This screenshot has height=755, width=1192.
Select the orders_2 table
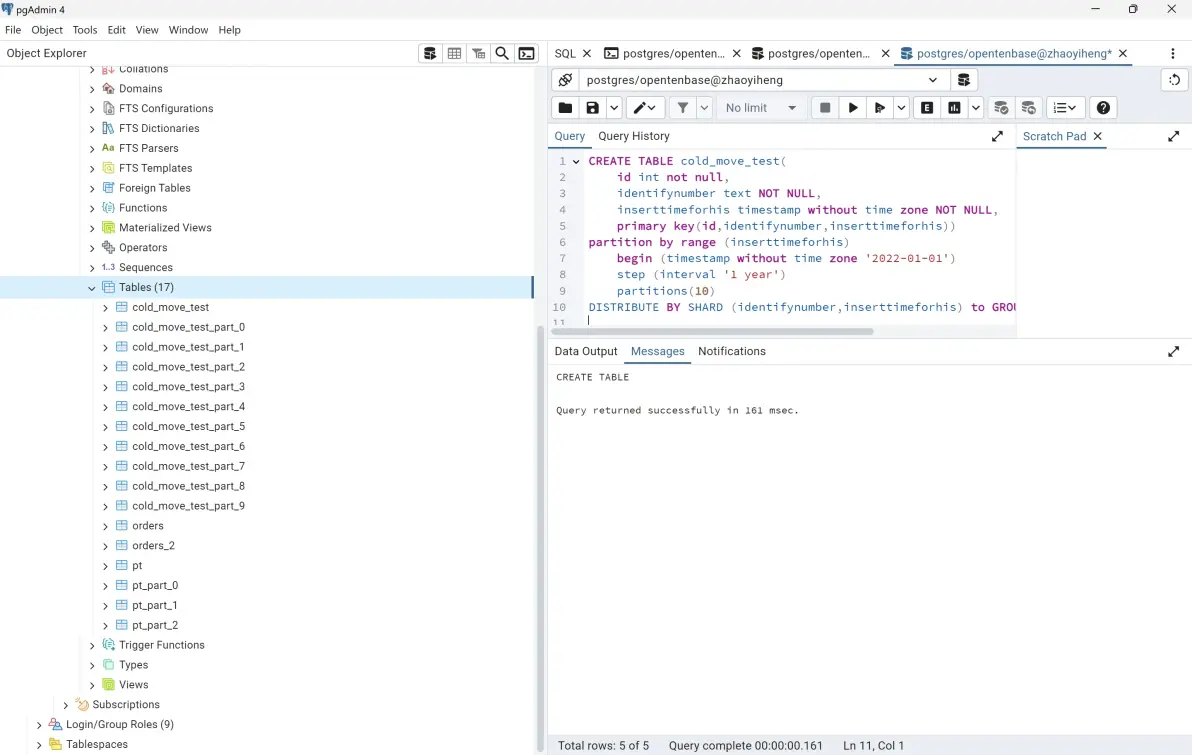pyautogui.click(x=154, y=546)
